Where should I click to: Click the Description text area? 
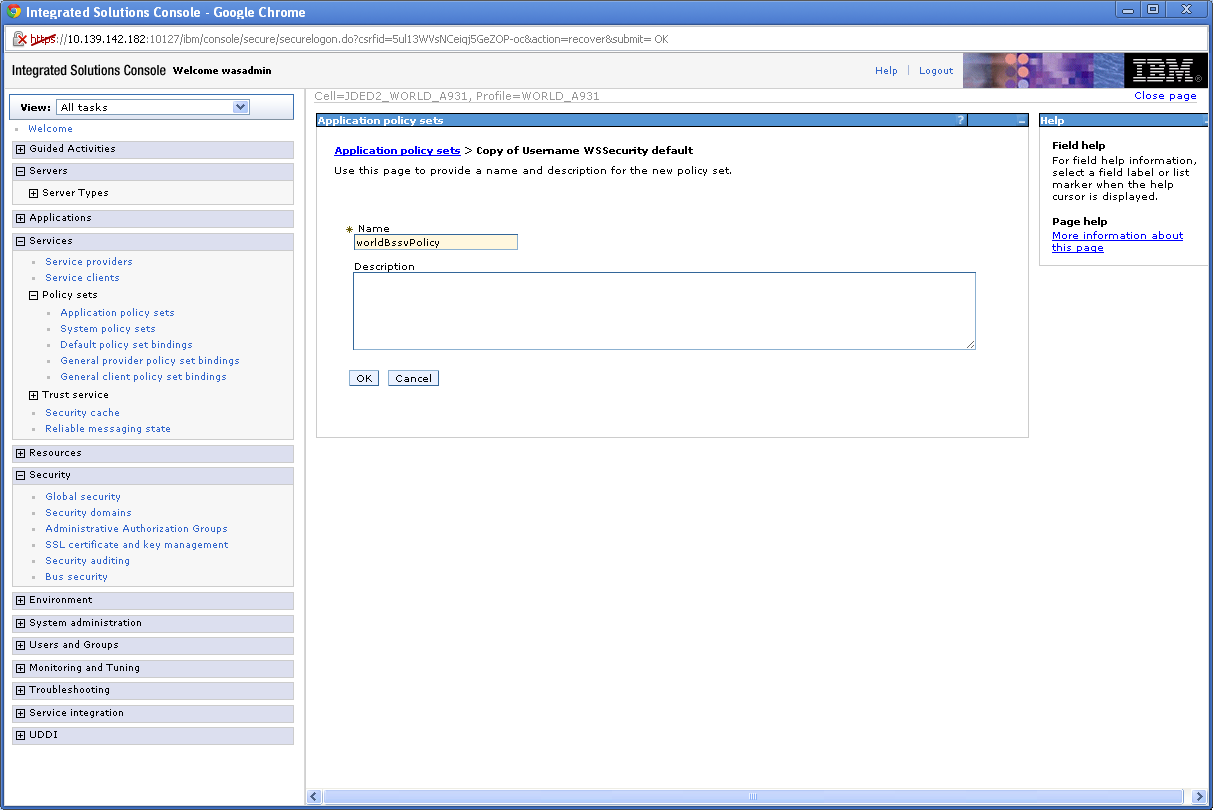coord(664,311)
